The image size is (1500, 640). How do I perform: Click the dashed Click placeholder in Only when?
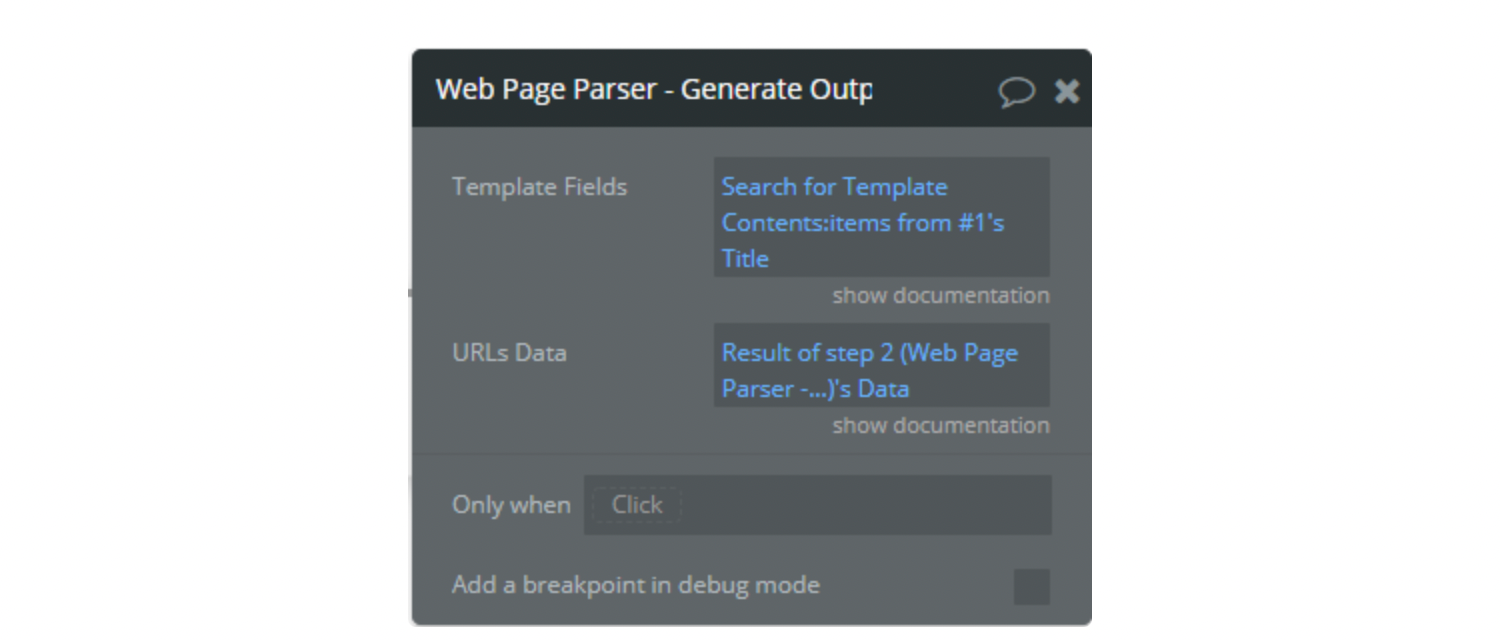(x=637, y=505)
